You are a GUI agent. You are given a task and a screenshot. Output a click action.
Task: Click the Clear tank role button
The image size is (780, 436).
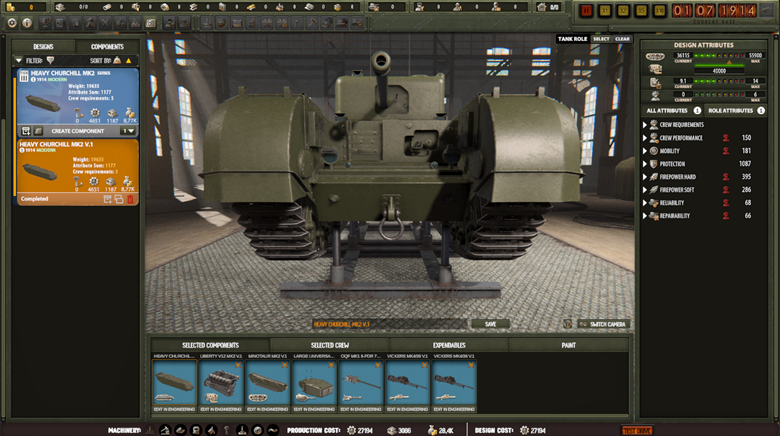(622, 39)
